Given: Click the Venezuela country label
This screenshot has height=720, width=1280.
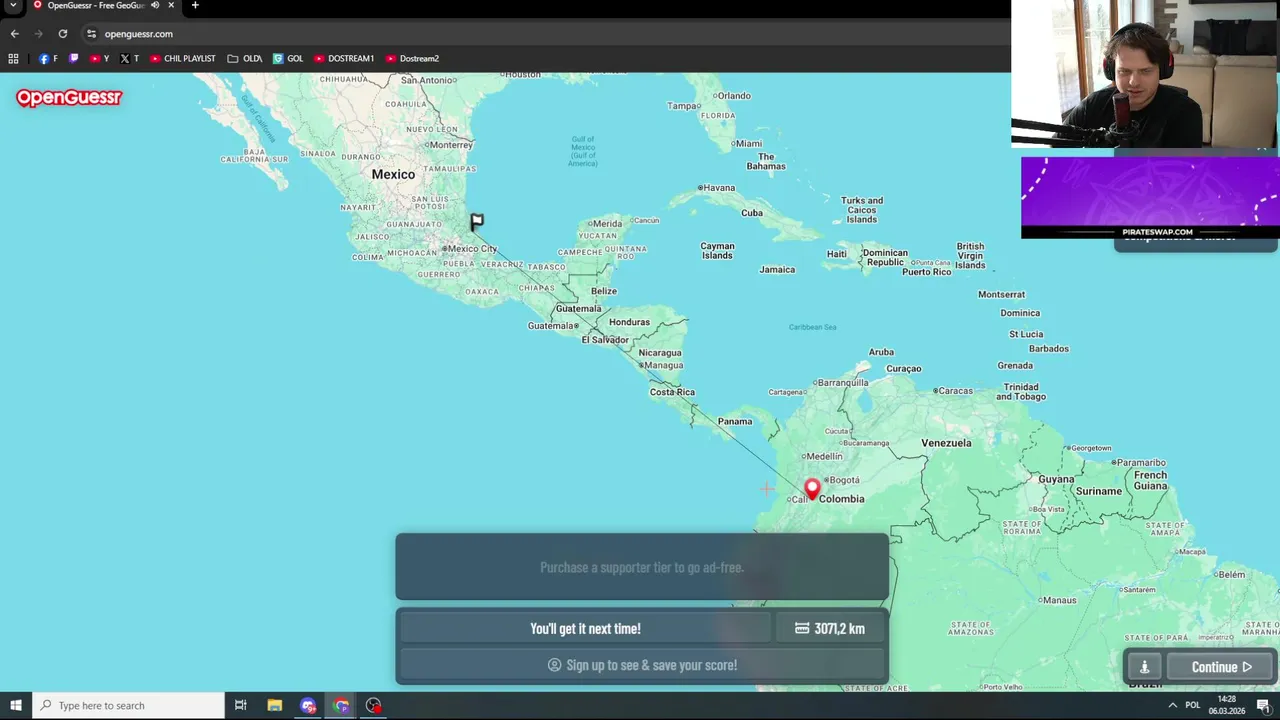Looking at the screenshot, I should pyautogui.click(x=946, y=443).
